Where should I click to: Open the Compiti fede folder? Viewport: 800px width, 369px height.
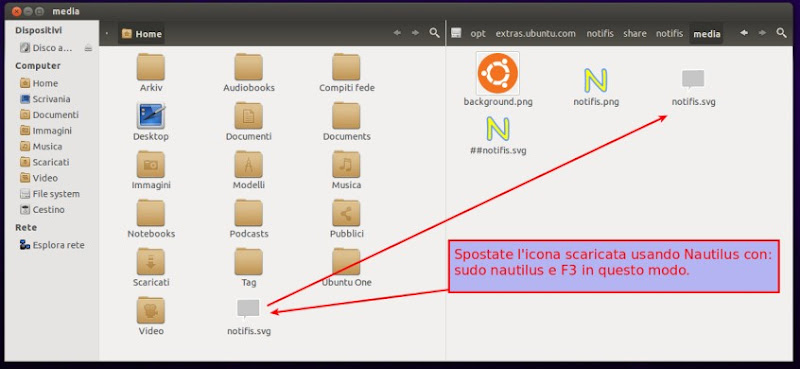pos(346,73)
